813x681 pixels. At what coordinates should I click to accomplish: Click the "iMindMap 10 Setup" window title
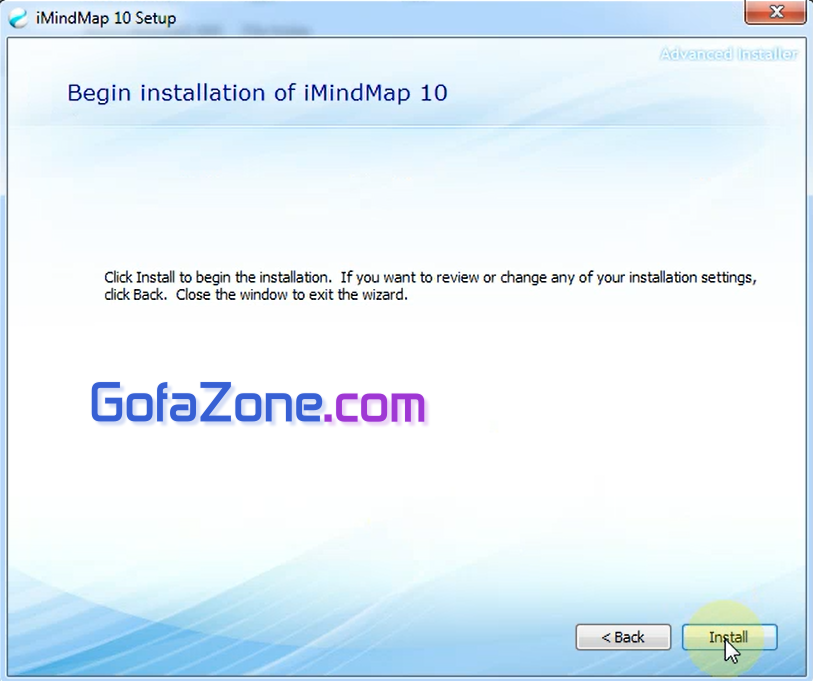(x=105, y=19)
